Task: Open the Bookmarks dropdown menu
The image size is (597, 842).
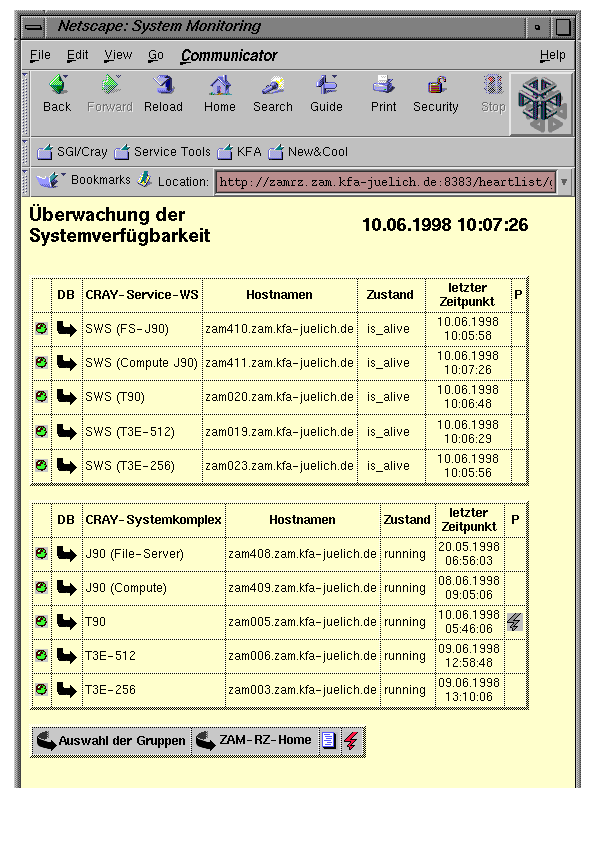Action: pyautogui.click(x=84, y=180)
